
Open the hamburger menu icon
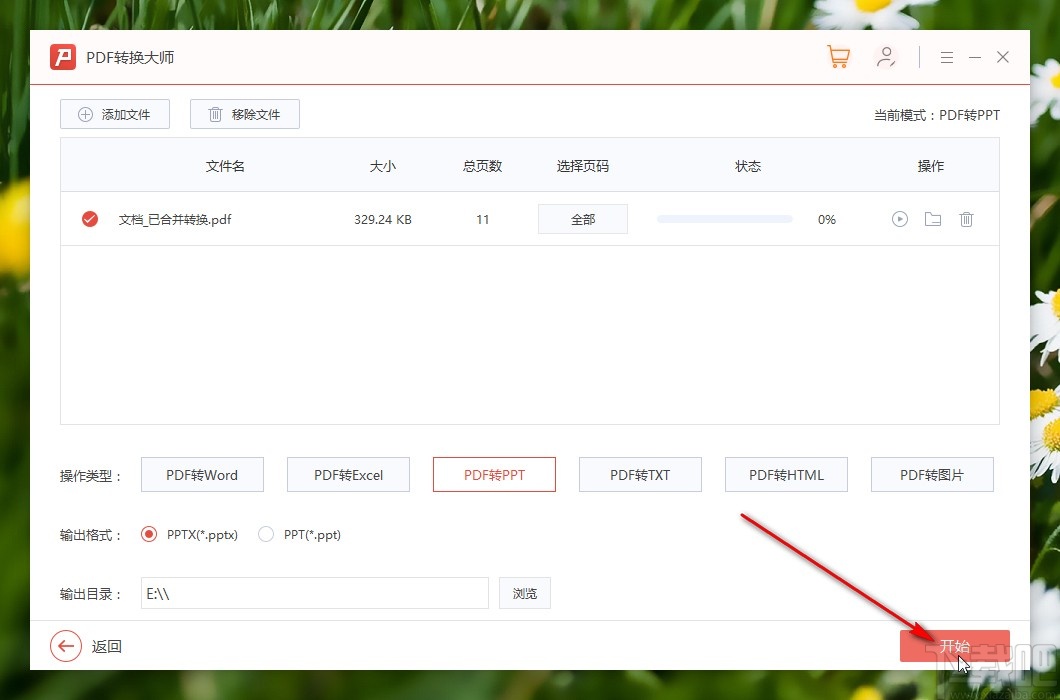tap(946, 57)
